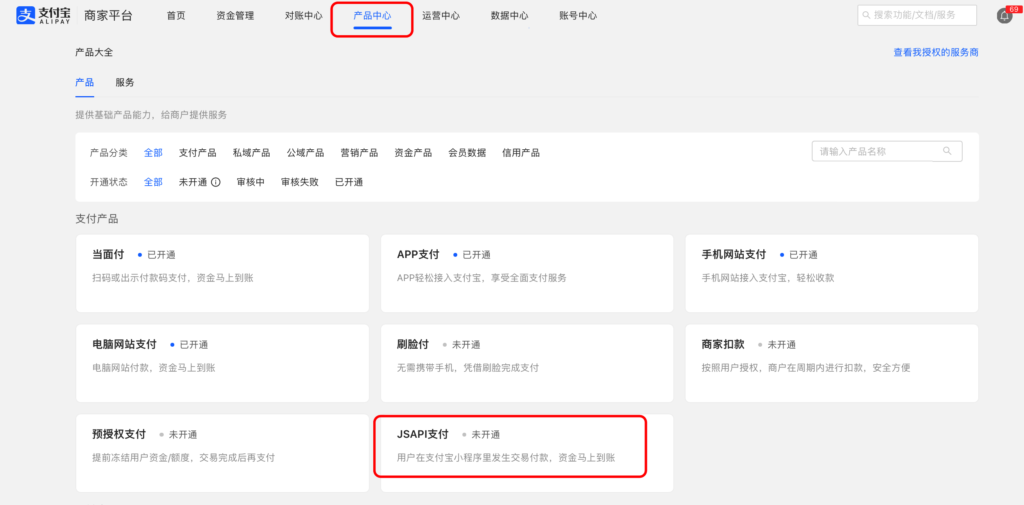Filter status by 已开通
This screenshot has width=1024, height=505.
tap(349, 182)
